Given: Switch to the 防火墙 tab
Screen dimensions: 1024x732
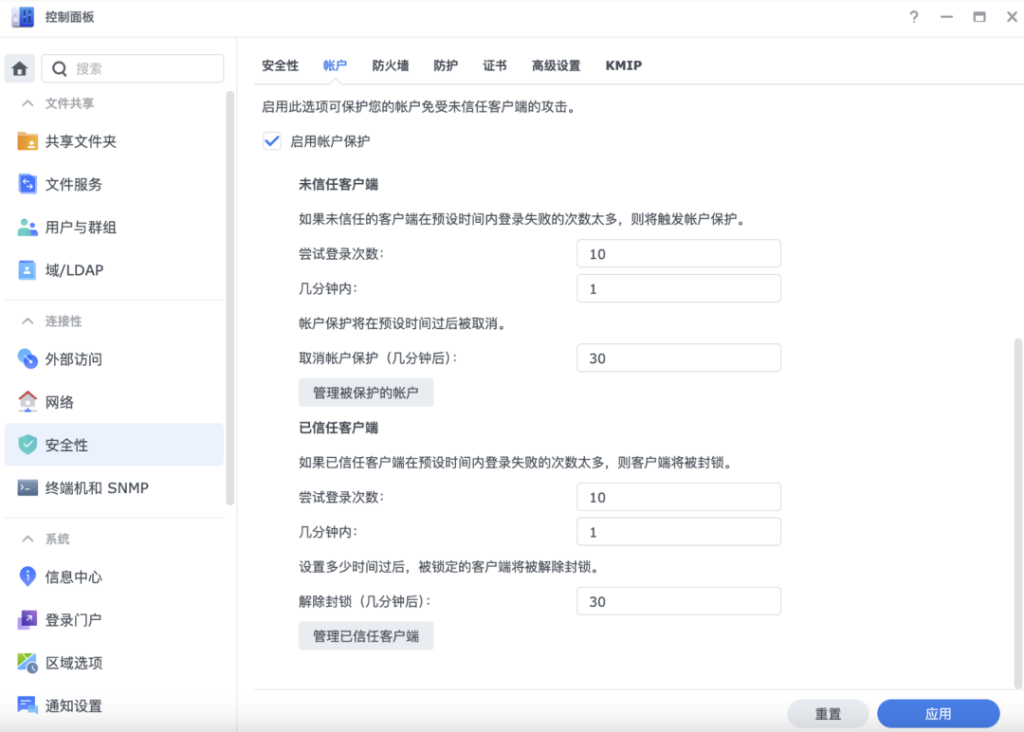Looking at the screenshot, I should coord(390,66).
